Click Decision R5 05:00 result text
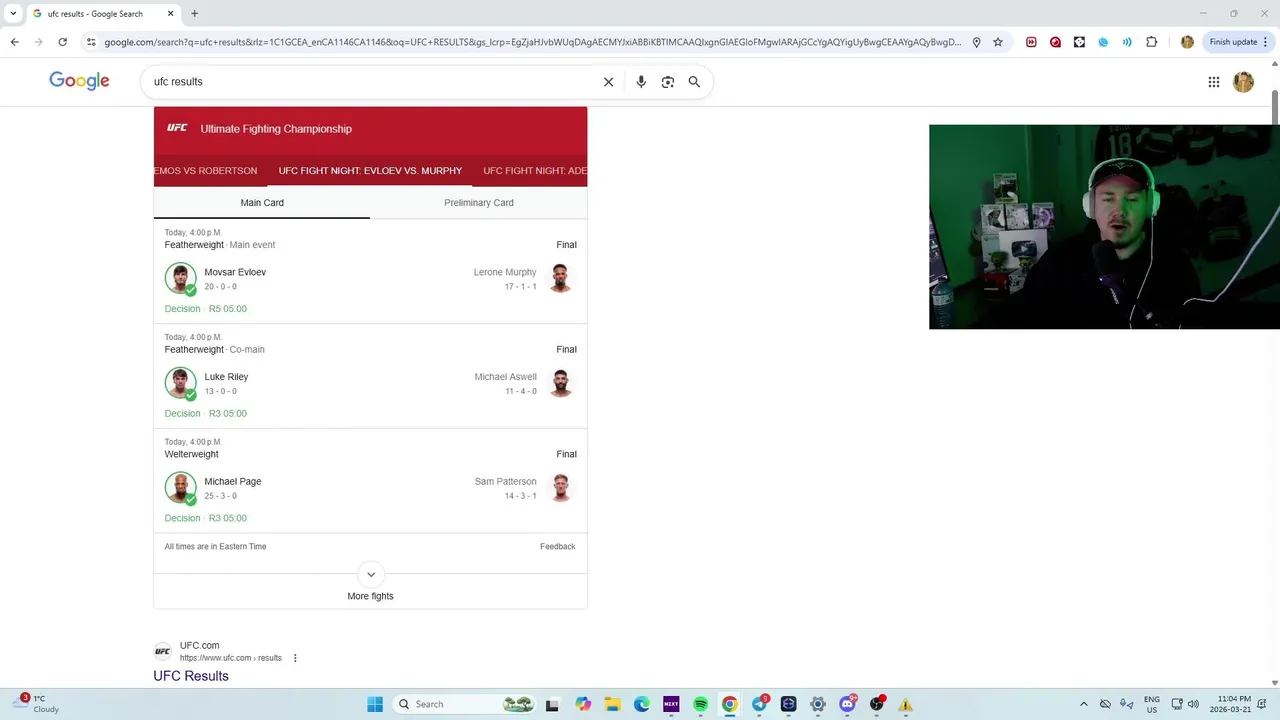 pyautogui.click(x=206, y=309)
